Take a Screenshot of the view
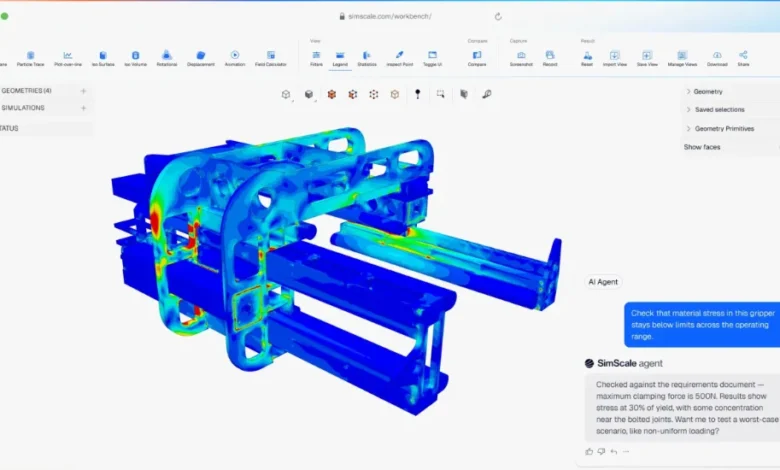Image resolution: width=780 pixels, height=470 pixels. tap(521, 58)
